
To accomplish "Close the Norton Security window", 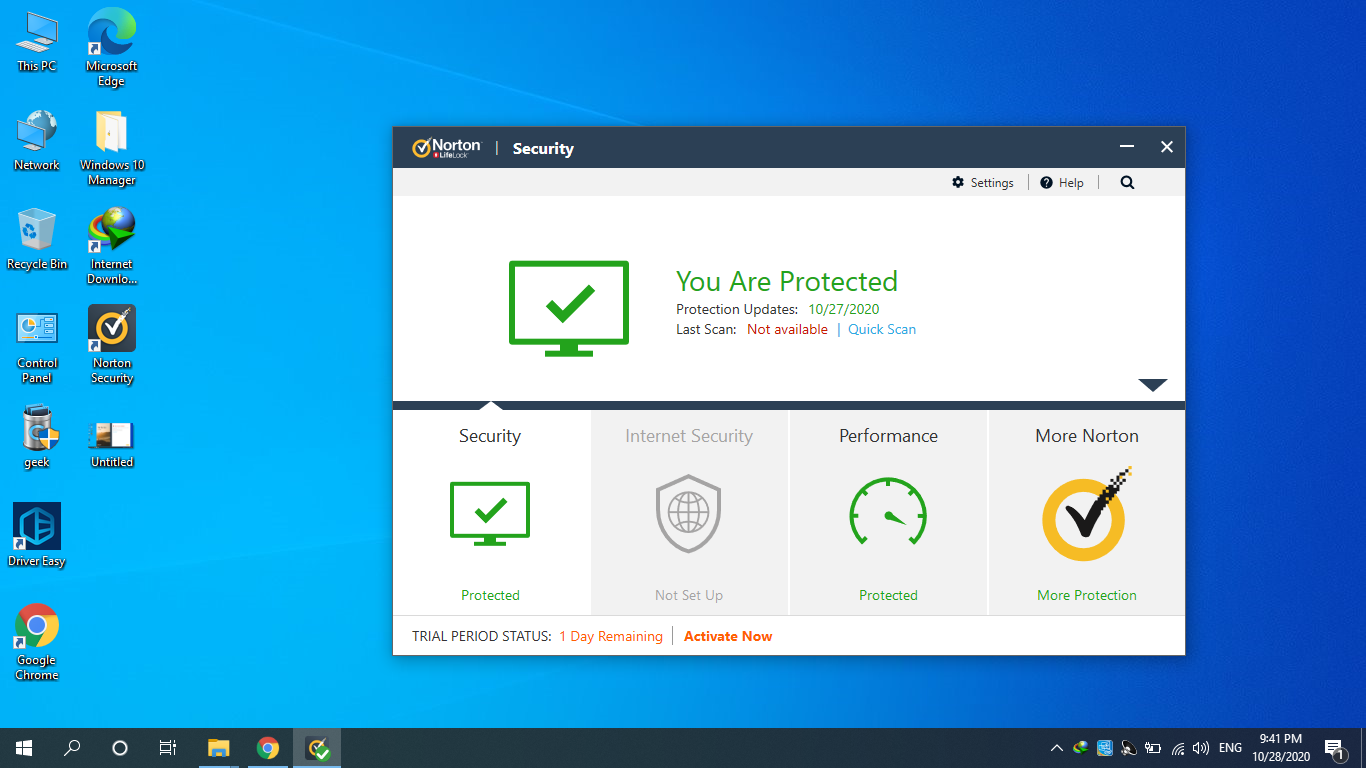I will (1166, 147).
